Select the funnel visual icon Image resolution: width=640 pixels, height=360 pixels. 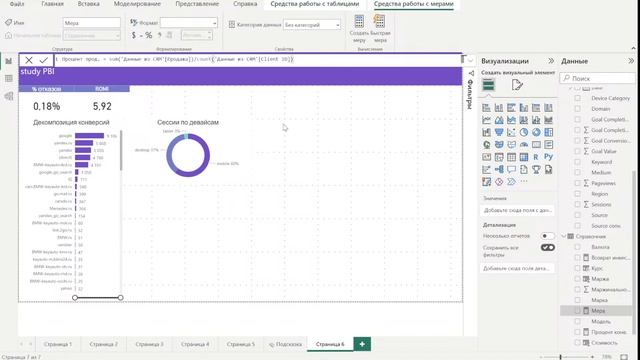(x=499, y=132)
